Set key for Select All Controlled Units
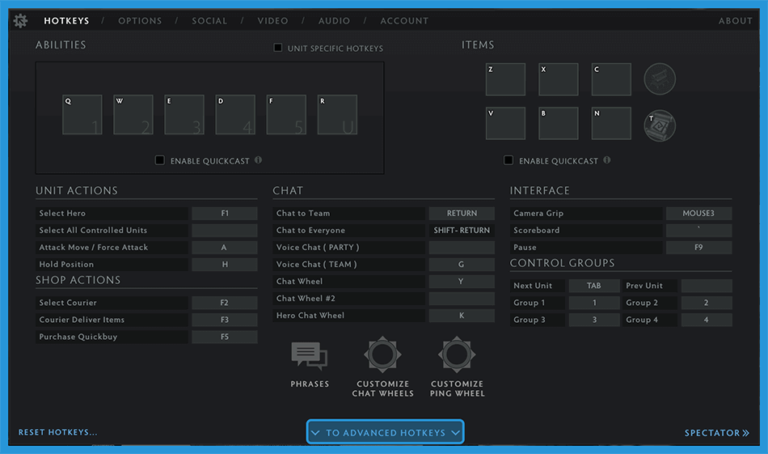Image resolution: width=768 pixels, height=454 pixels. coord(224,230)
